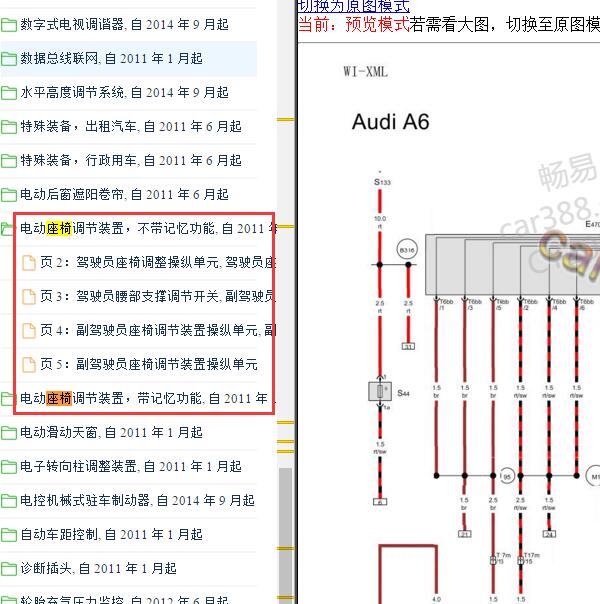The image size is (600, 604).
Task: Open 页 5：副驾驶员座椅调节装置操纵单元
Action: point(149,364)
